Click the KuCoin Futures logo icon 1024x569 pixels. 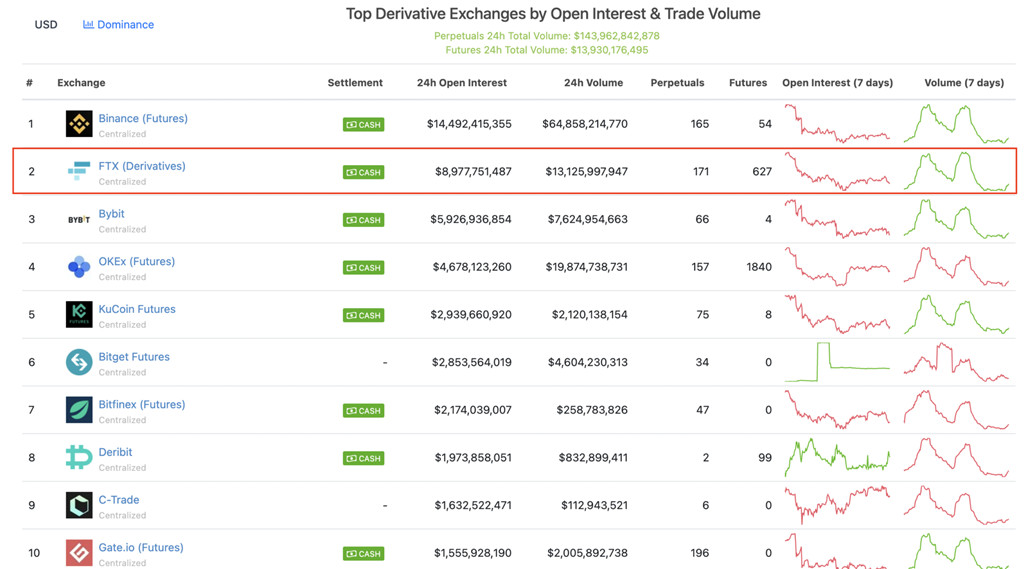pyautogui.click(x=79, y=314)
